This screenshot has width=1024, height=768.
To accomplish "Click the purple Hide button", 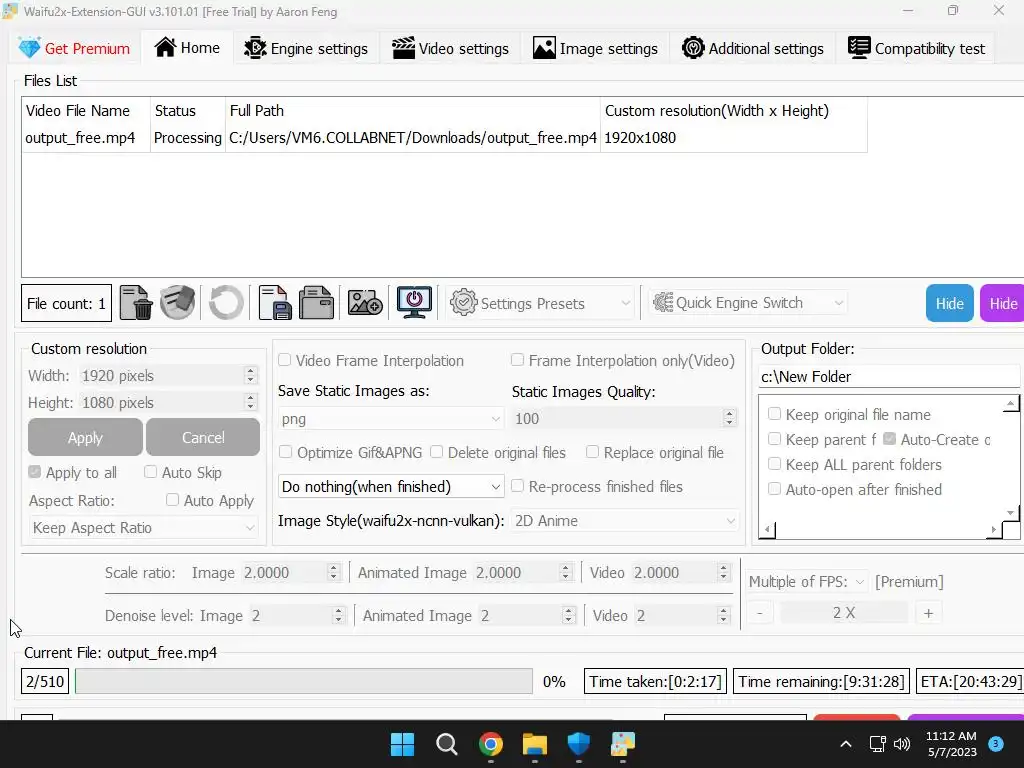I will click(x=1002, y=303).
